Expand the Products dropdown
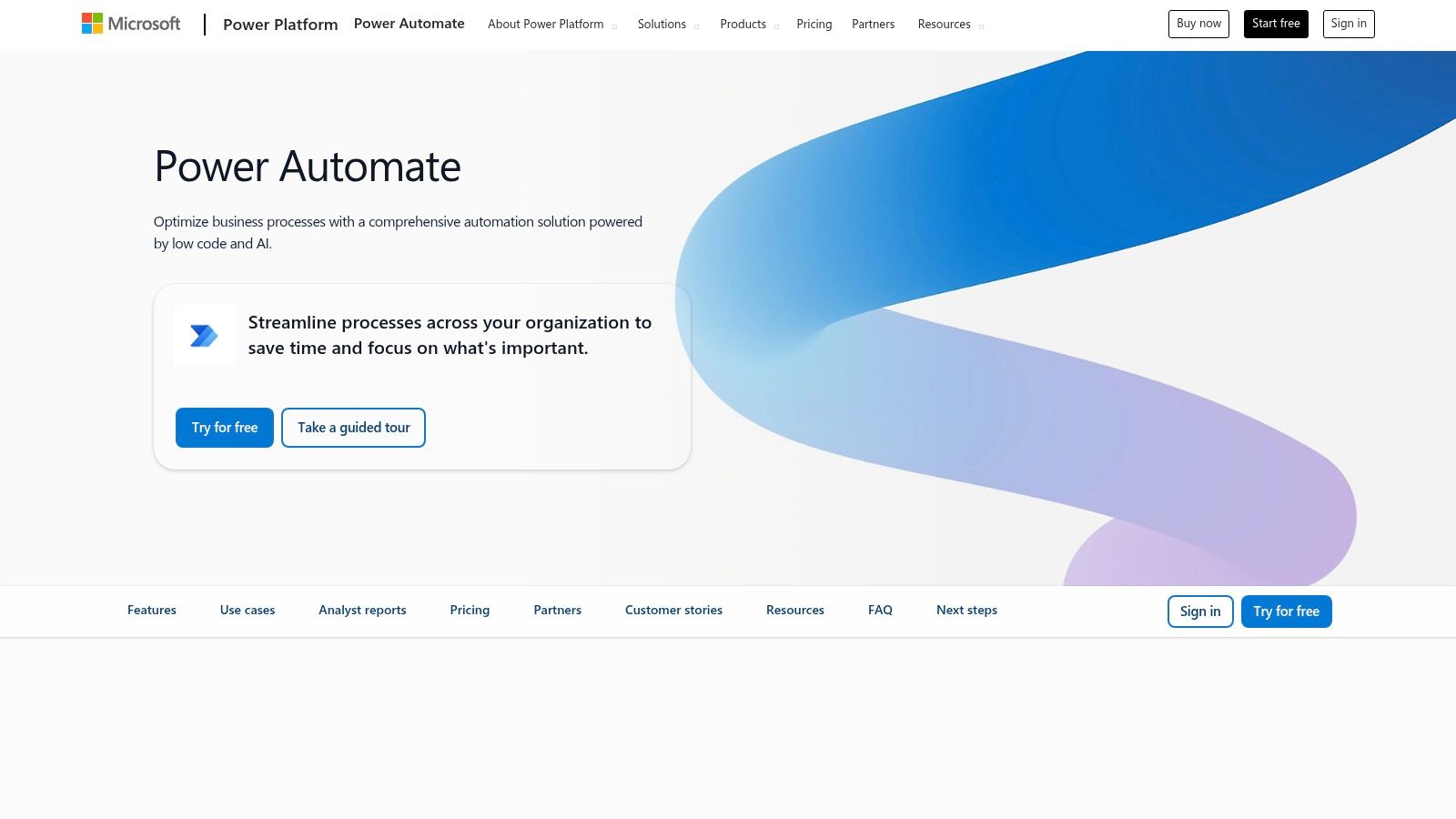The height and width of the screenshot is (819, 1456). tap(749, 25)
